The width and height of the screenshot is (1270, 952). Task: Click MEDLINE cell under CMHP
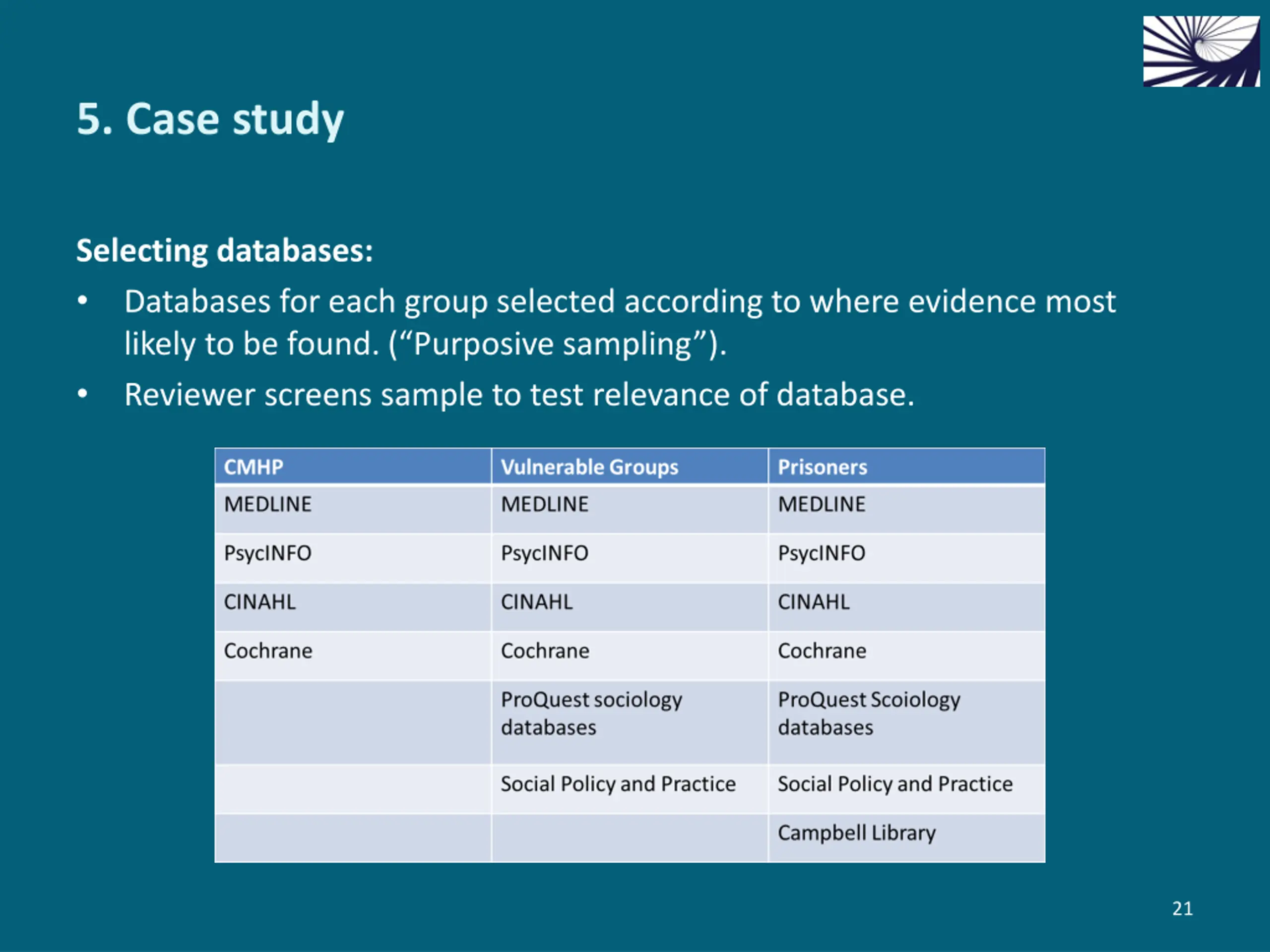pos(267,504)
